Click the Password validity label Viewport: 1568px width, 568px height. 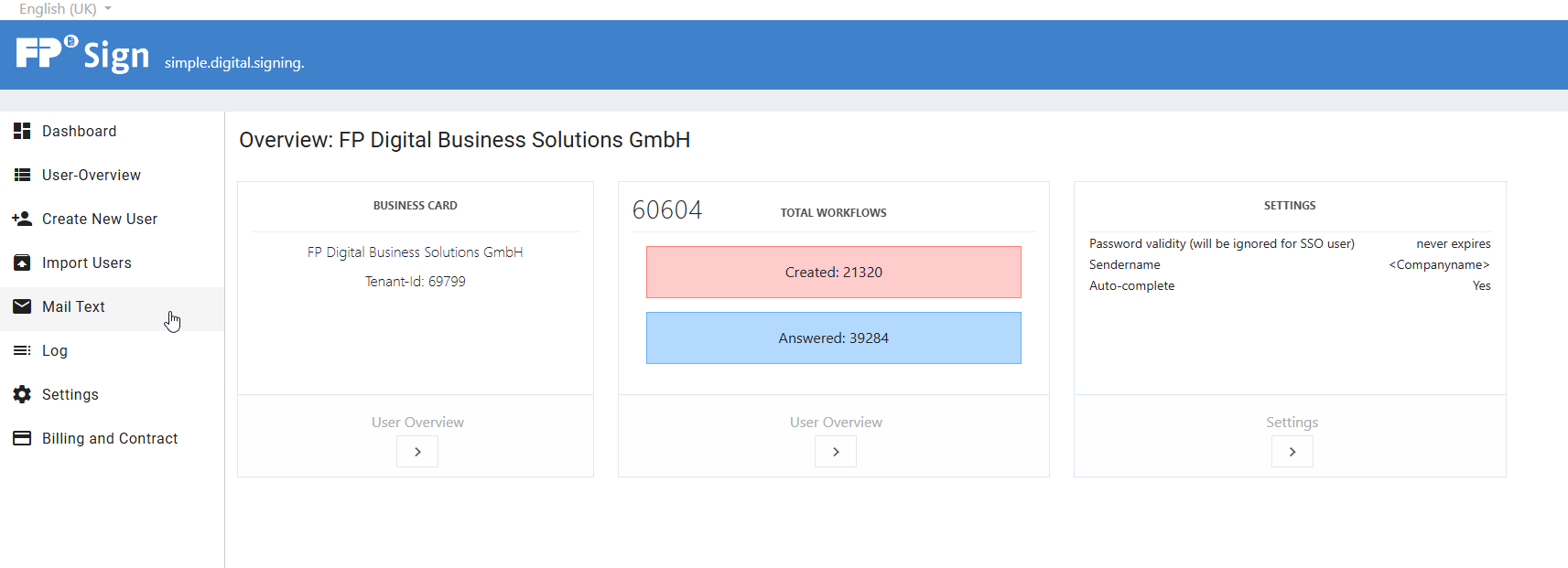1222,244
